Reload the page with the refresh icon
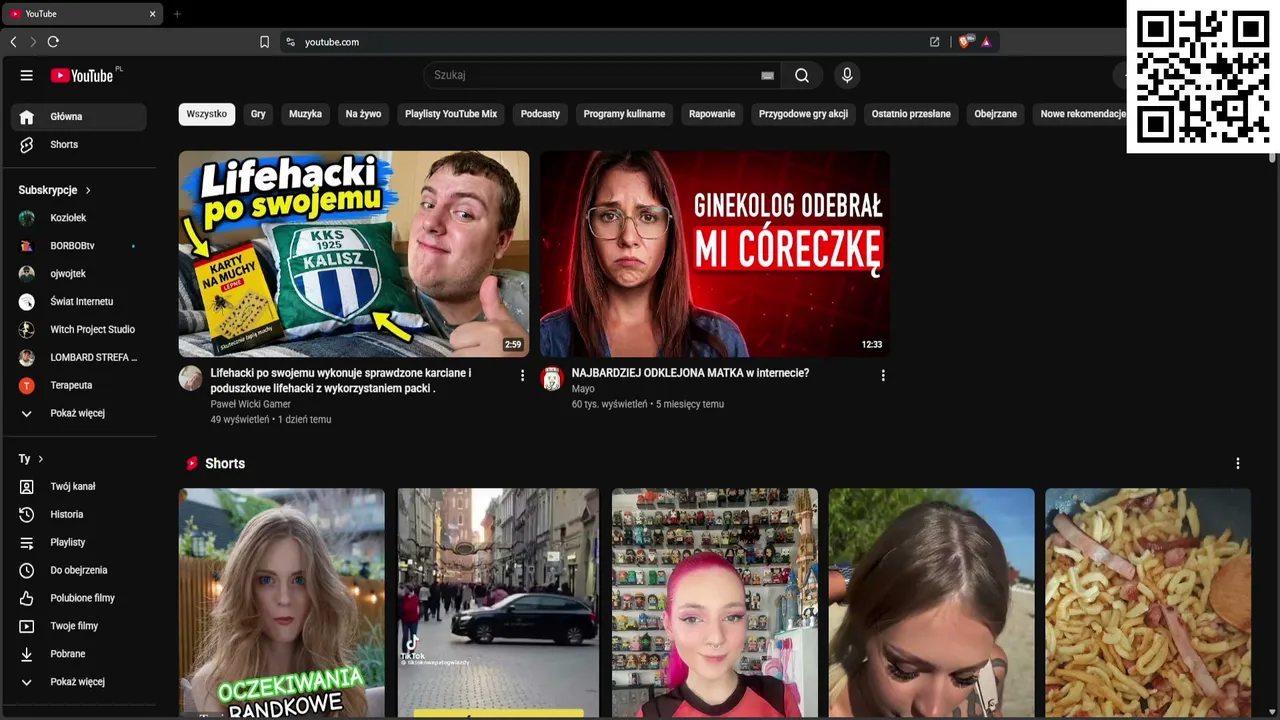 pos(53,42)
